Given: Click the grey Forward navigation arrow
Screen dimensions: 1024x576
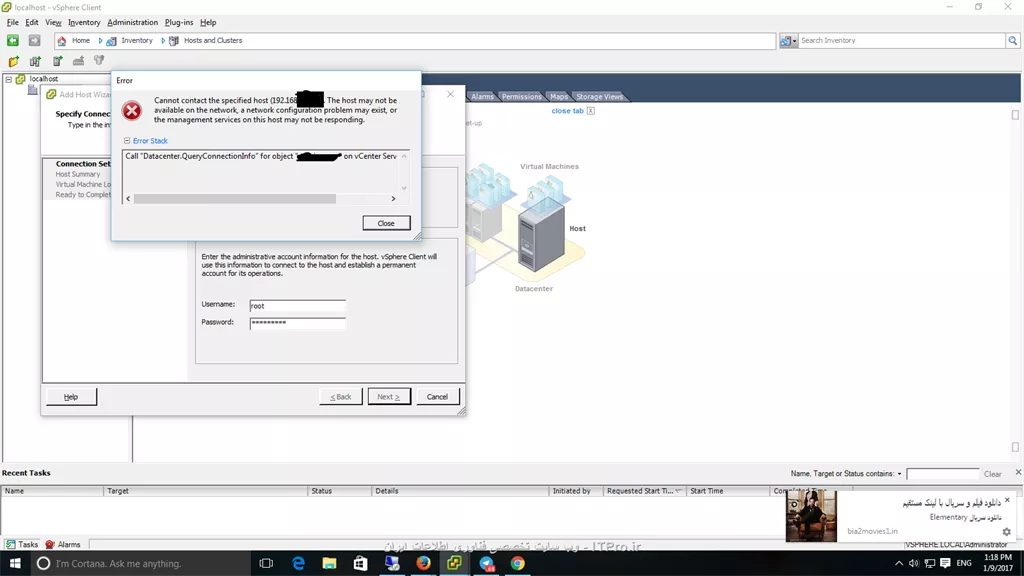Looking at the screenshot, I should [x=34, y=40].
